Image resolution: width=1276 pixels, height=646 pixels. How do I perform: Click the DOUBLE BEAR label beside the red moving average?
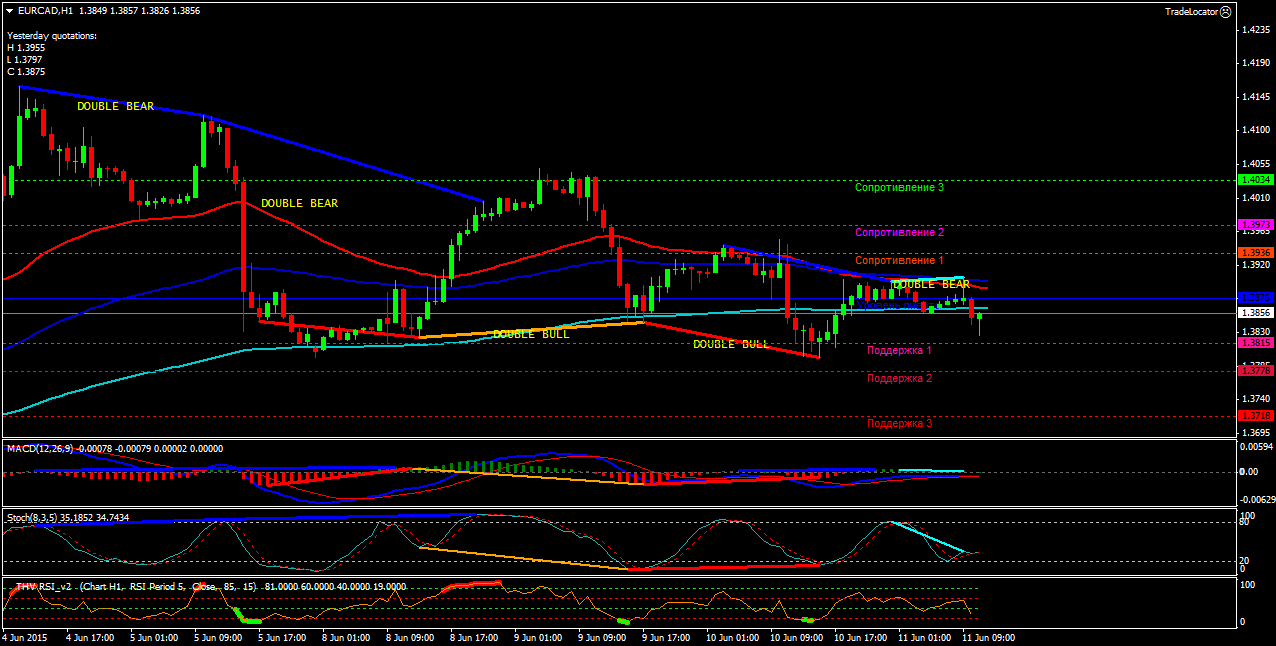tap(300, 203)
